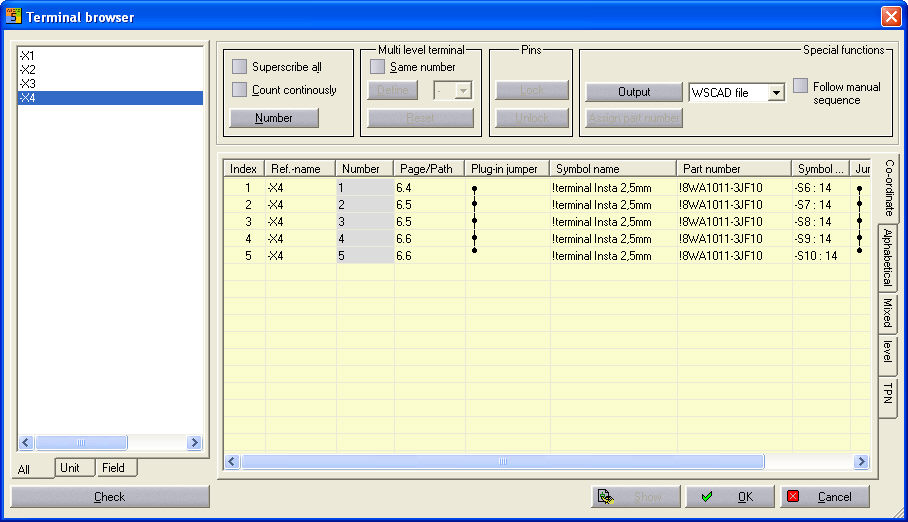Click the Assign part number button
The height and width of the screenshot is (522, 908).
[634, 118]
